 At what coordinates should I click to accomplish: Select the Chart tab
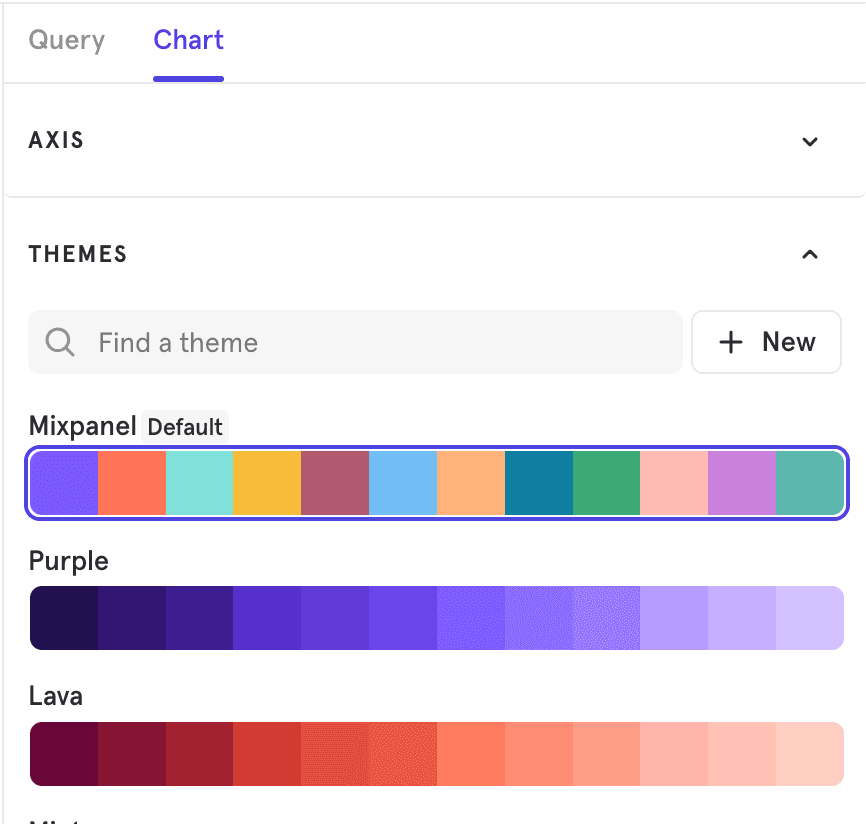pyautogui.click(x=188, y=40)
